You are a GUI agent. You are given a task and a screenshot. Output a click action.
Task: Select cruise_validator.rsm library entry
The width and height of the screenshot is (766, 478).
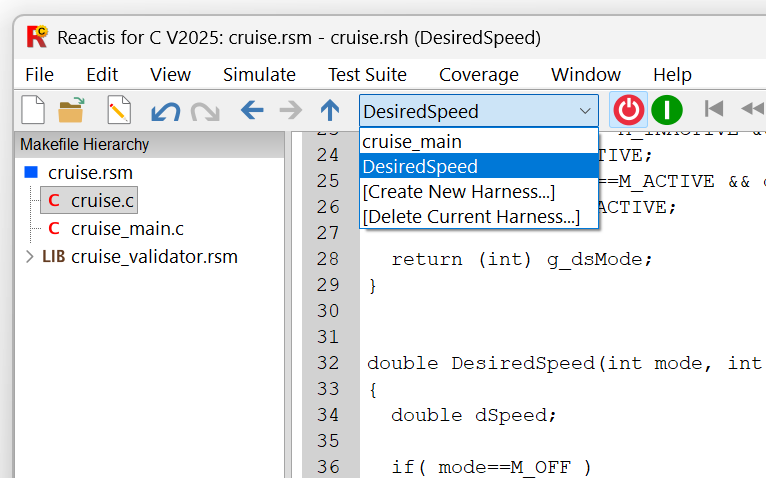[x=154, y=257]
